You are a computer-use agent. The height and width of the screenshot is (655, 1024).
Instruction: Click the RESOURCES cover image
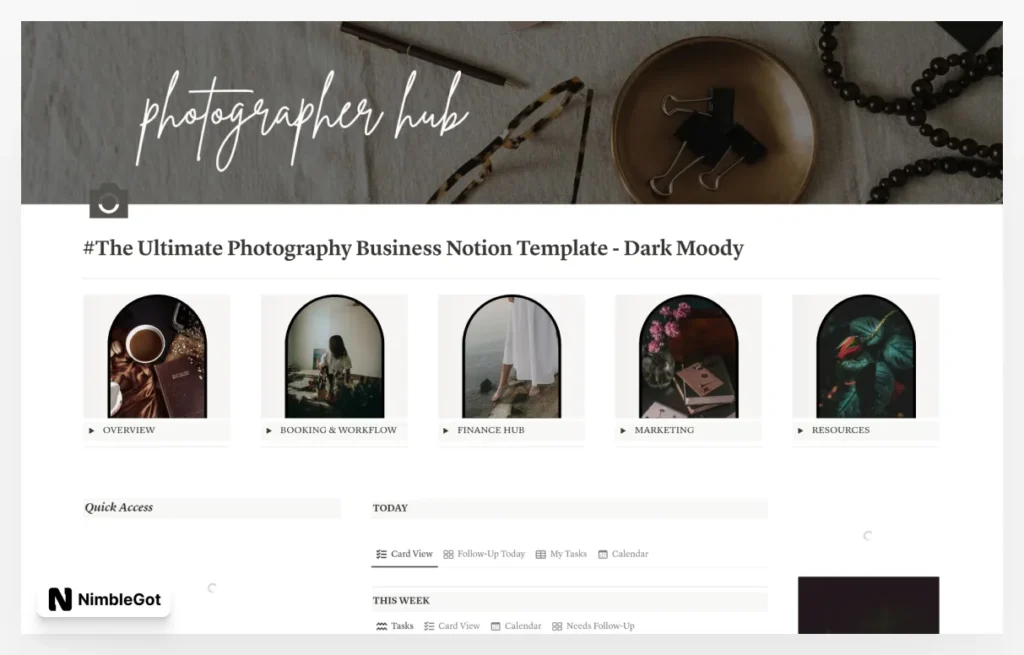click(x=865, y=355)
